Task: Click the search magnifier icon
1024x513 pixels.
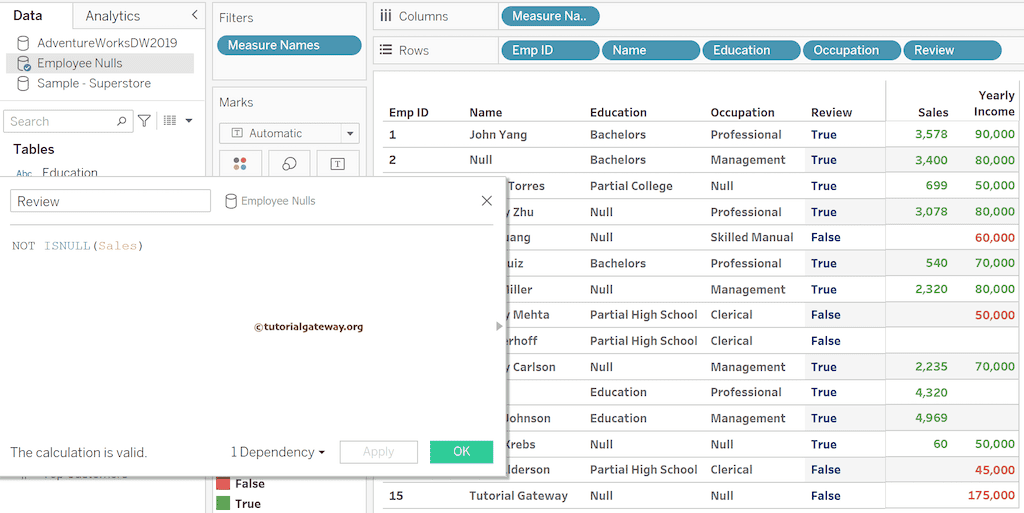Action: 122,121
